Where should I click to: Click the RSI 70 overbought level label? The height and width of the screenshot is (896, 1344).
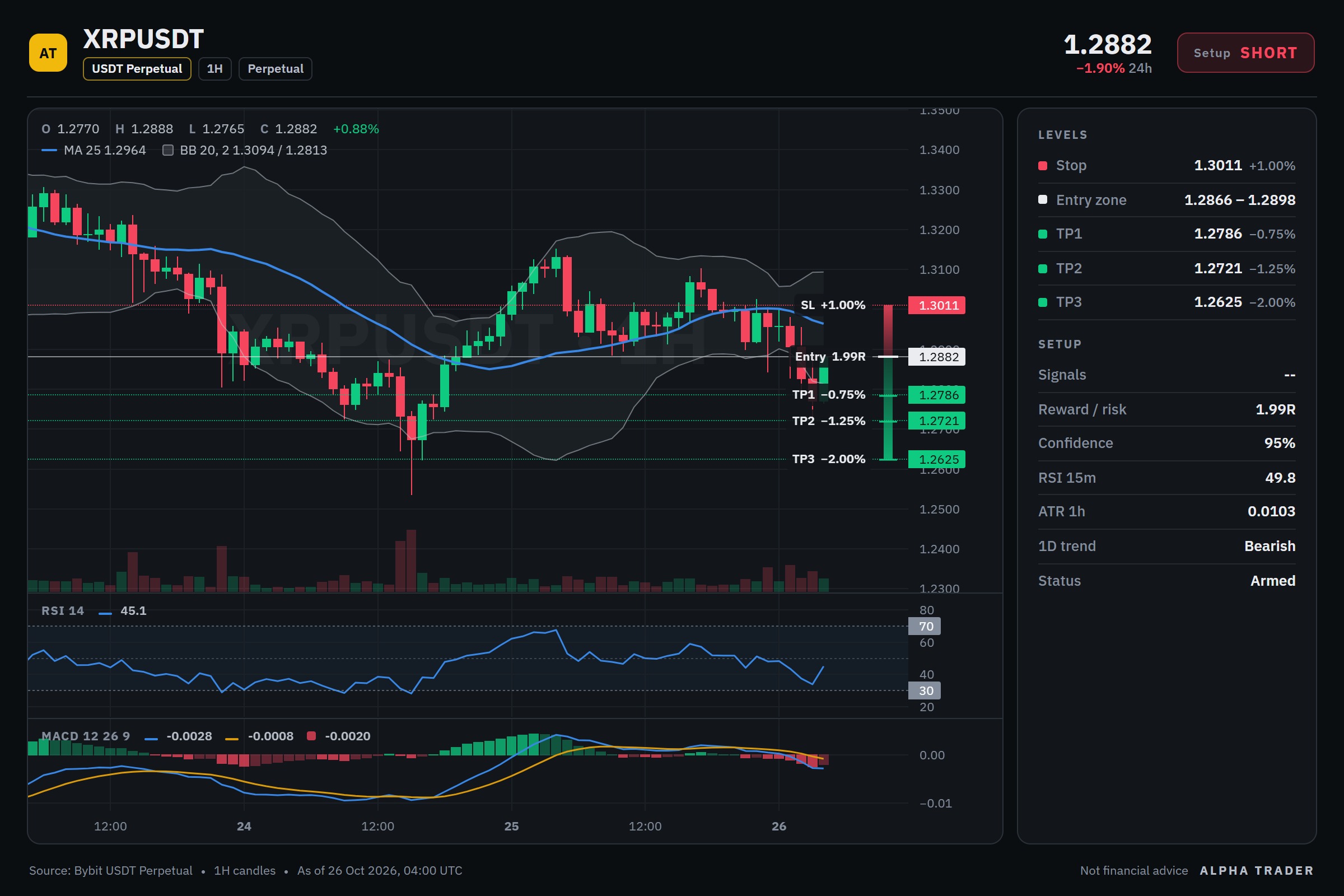924,626
